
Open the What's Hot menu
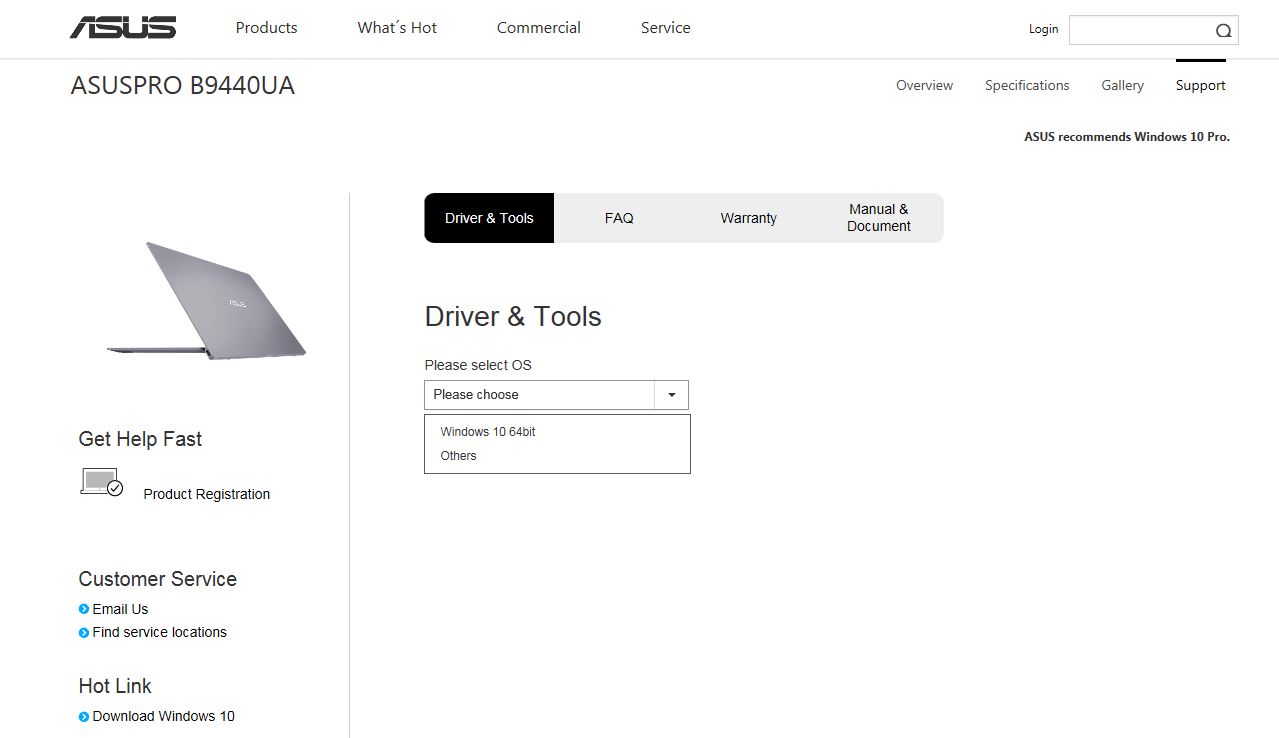tap(397, 28)
